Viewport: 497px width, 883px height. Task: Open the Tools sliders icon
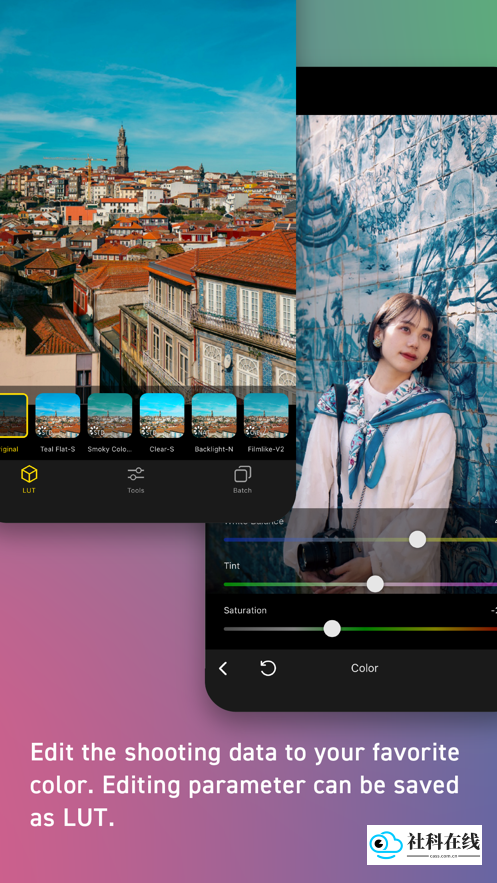[x=136, y=474]
